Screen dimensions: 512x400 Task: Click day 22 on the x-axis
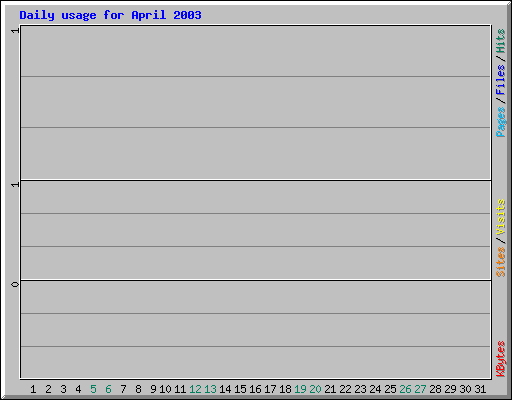[x=345, y=389]
